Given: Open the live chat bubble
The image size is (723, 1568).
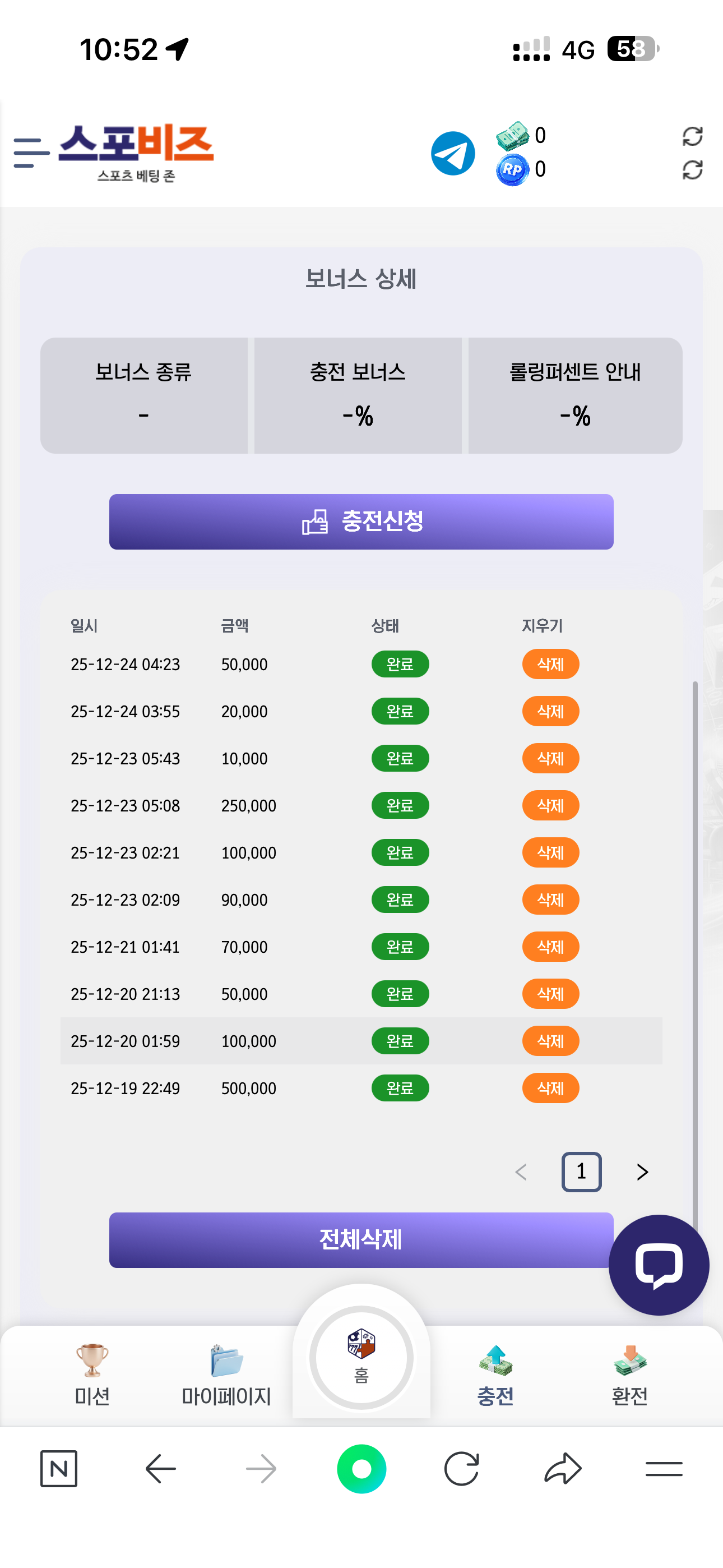Looking at the screenshot, I should pos(659,1264).
